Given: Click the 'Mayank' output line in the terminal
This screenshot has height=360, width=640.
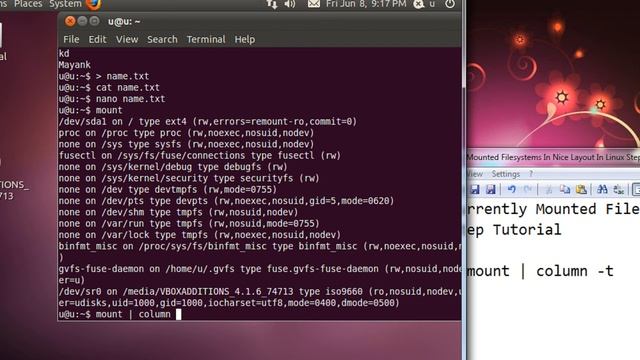Looking at the screenshot, I should point(74,65).
